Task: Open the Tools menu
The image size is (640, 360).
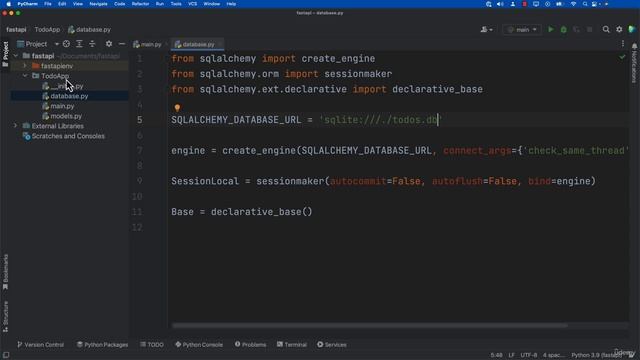Action: pyautogui.click(x=176, y=4)
